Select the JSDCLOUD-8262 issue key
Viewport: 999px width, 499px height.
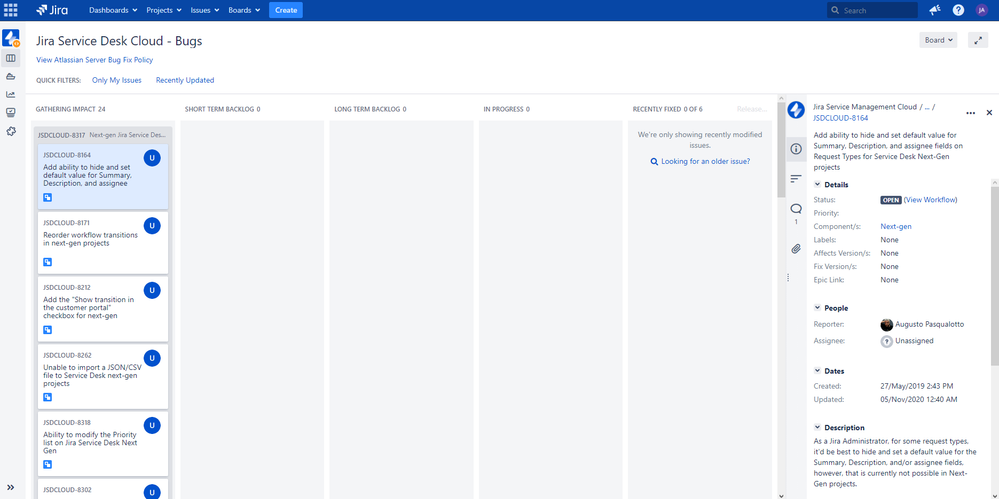(x=68, y=355)
